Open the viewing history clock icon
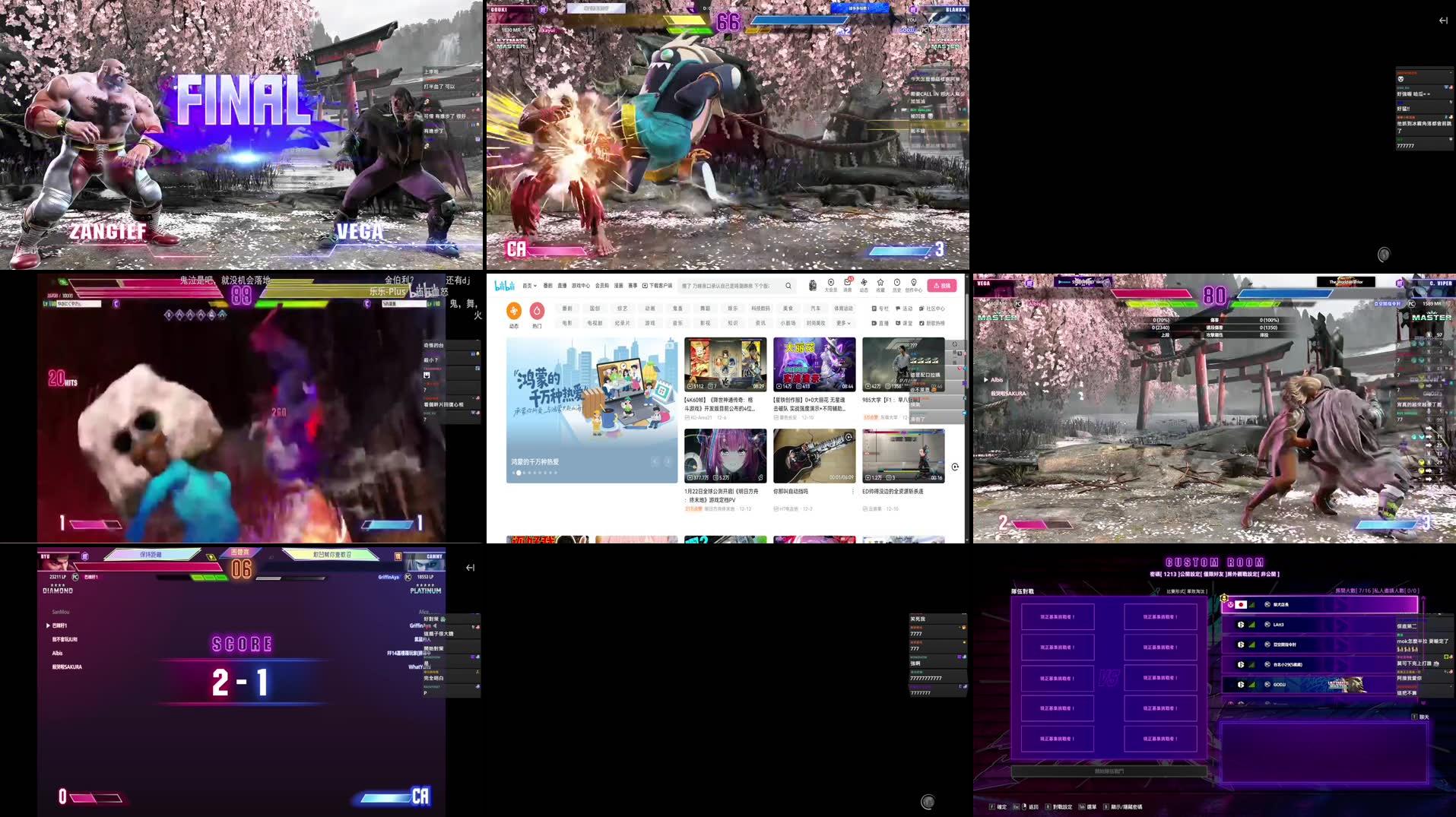1456x817 pixels. pos(897,282)
